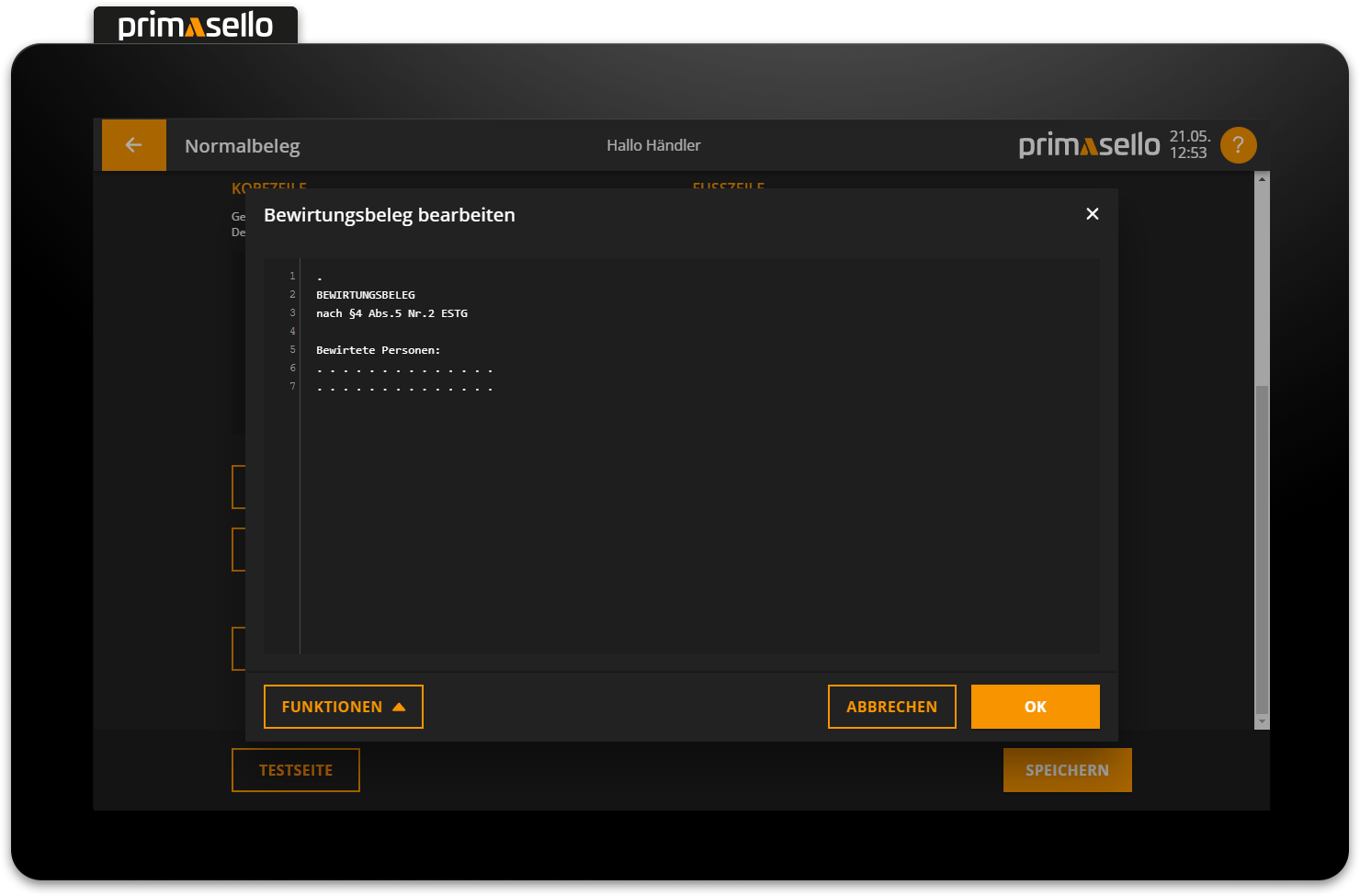Viewport: 1360px width, 896px height.
Task: Click the 'Bewirtete Personen:' text line
Action: 378,350
